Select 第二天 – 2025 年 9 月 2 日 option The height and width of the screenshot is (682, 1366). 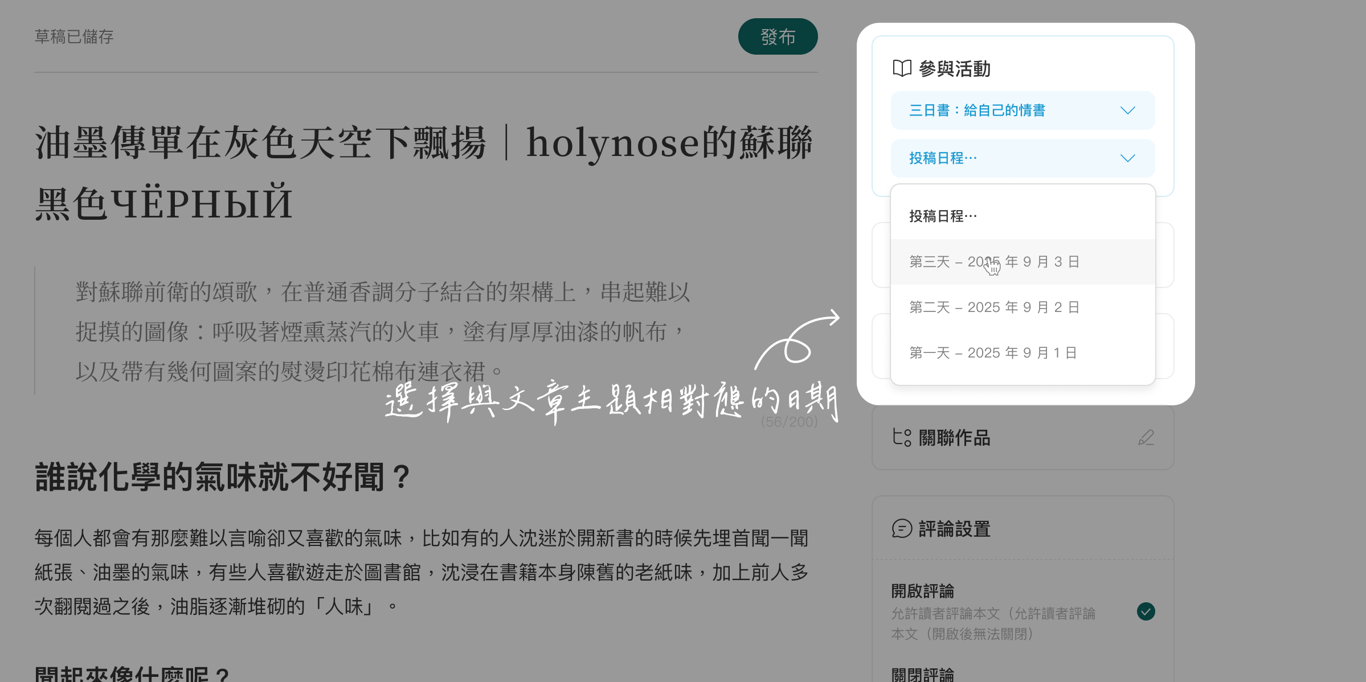tap(1022, 307)
